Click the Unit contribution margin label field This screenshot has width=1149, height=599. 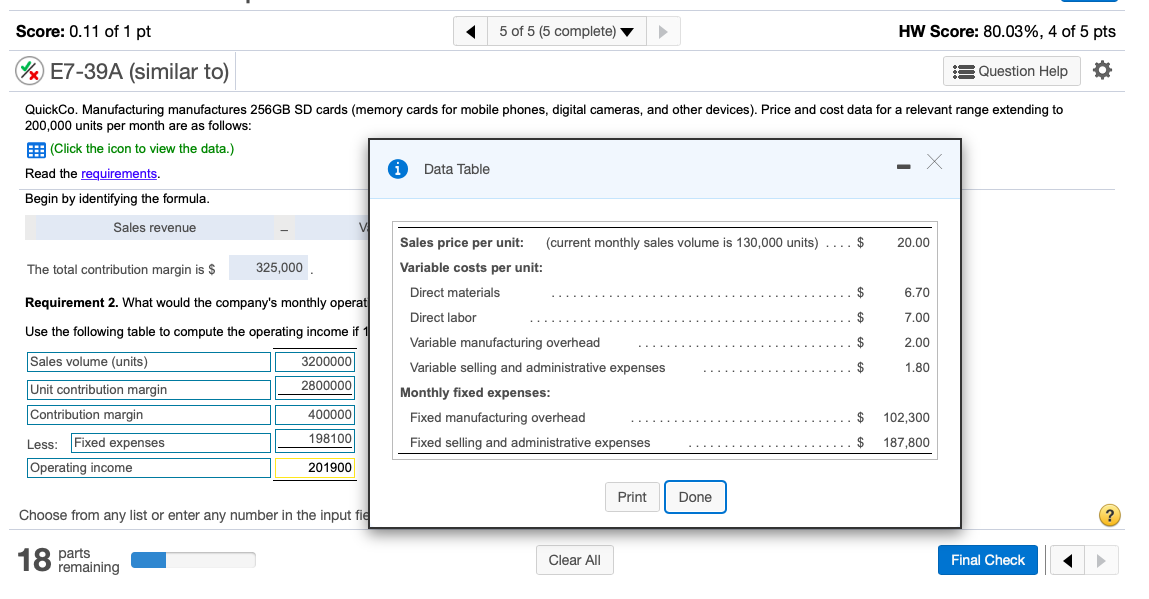pos(149,389)
